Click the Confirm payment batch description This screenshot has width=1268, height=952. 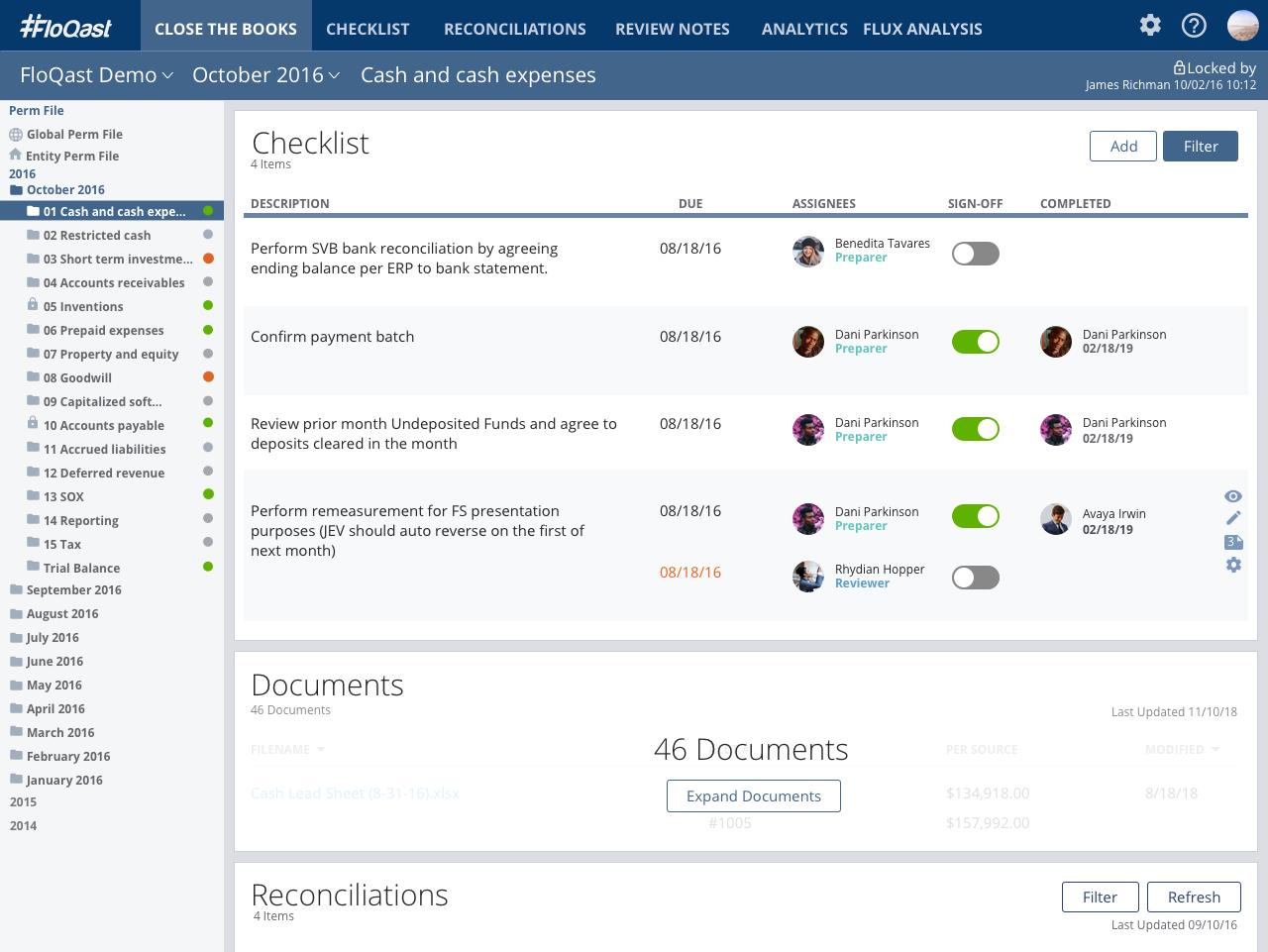[333, 337]
